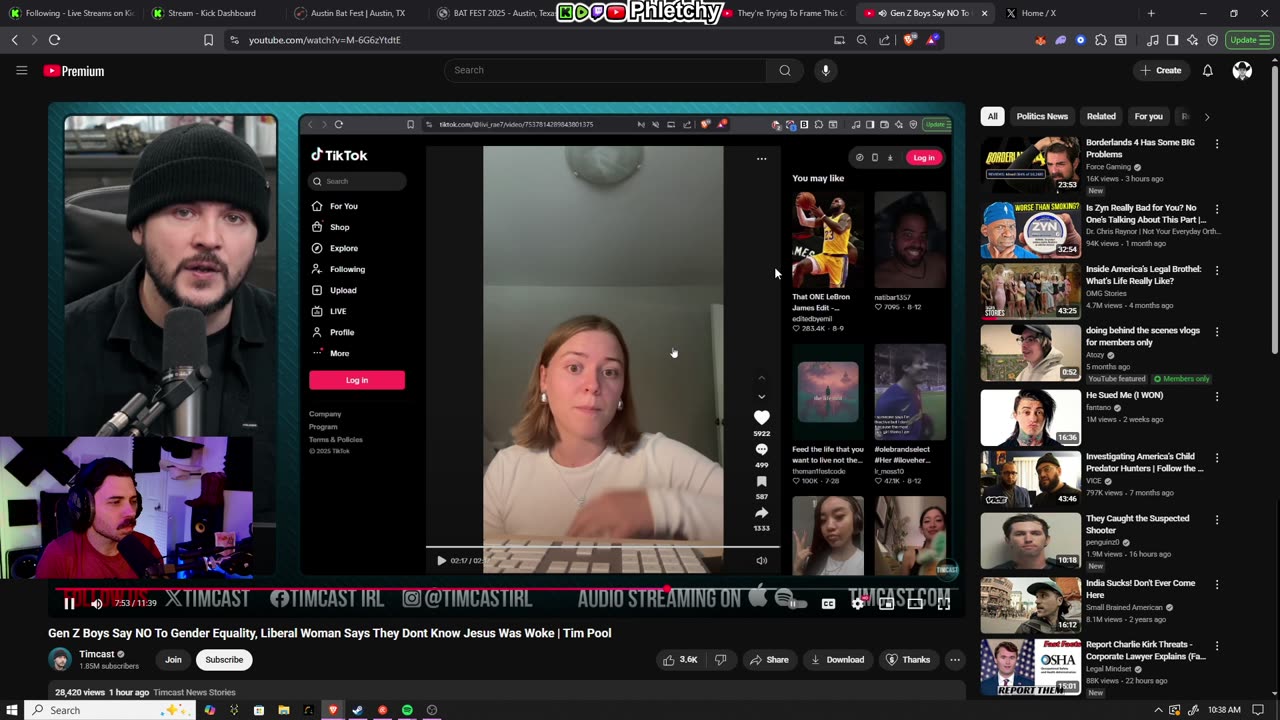Click the address bar URL
This screenshot has height=720, width=1280.
coord(324,40)
